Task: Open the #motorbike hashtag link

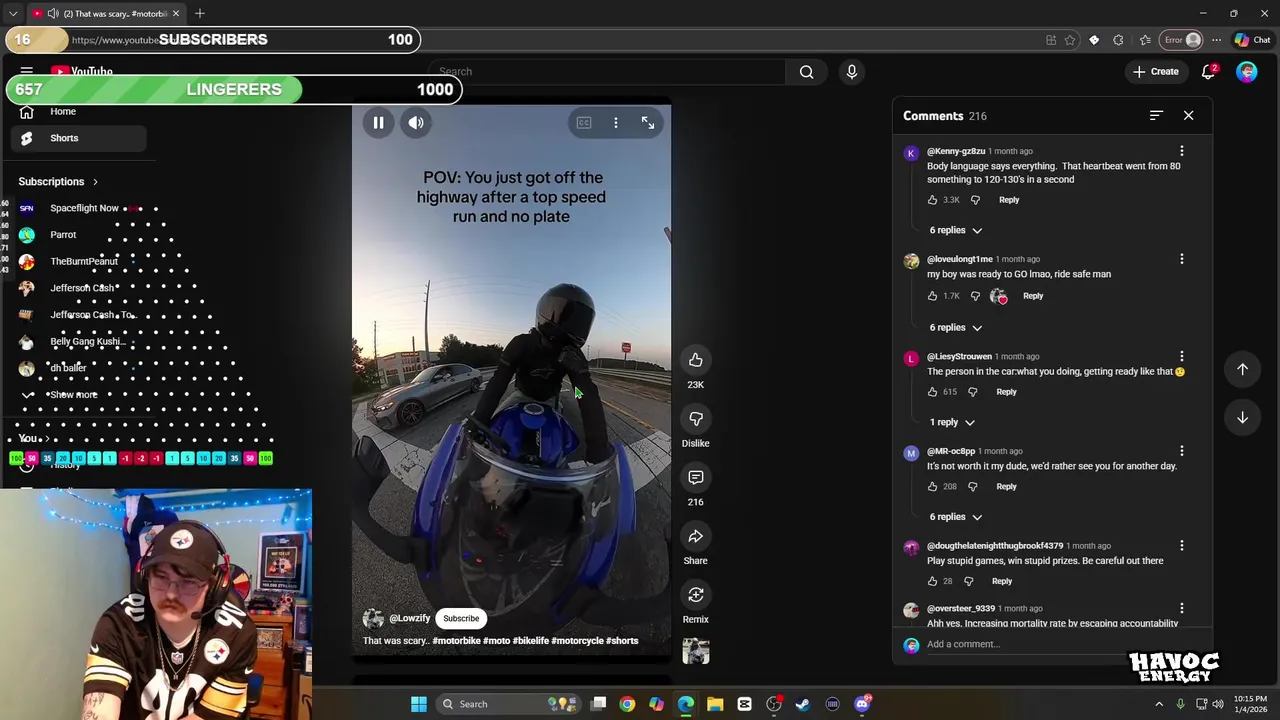Action: (456, 641)
